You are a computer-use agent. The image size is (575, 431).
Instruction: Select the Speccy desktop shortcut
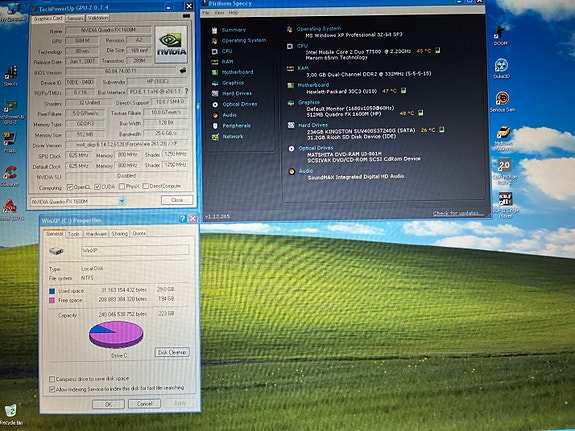(11, 76)
